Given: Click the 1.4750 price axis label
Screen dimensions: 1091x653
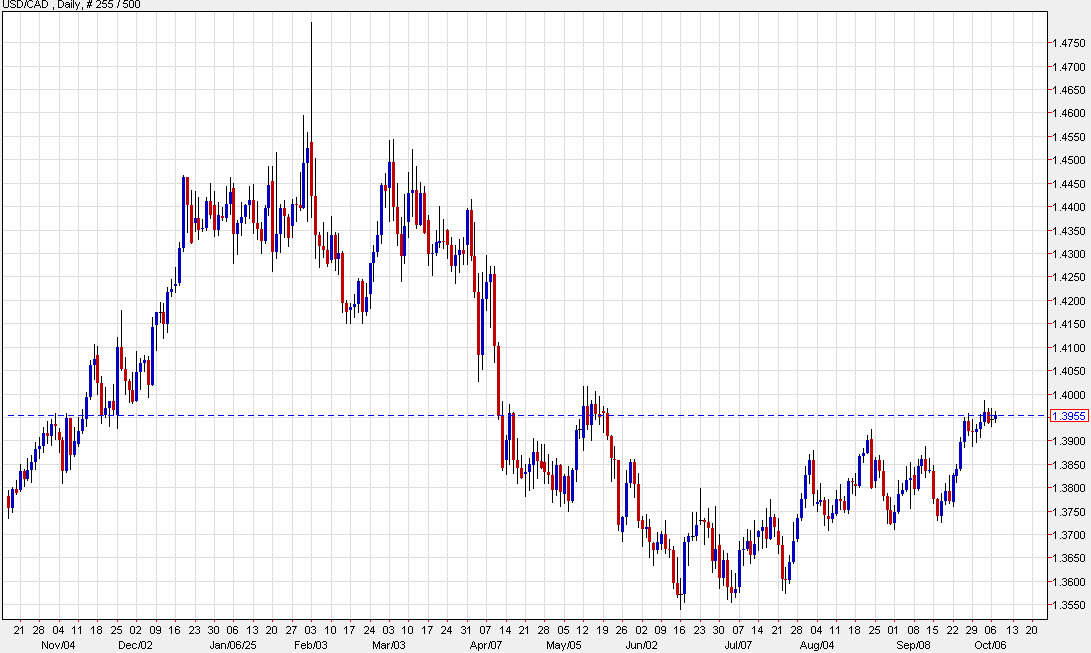Looking at the screenshot, I should [x=1064, y=43].
